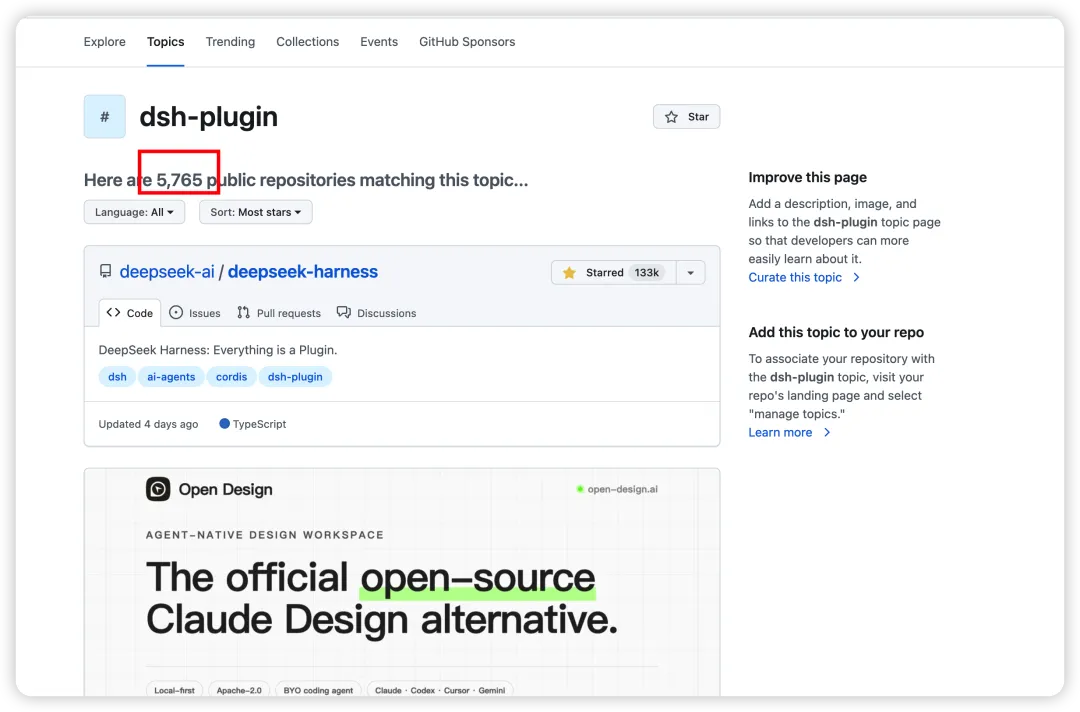Click the Improve this page heading
This screenshot has width=1080, height=712.
click(x=807, y=177)
